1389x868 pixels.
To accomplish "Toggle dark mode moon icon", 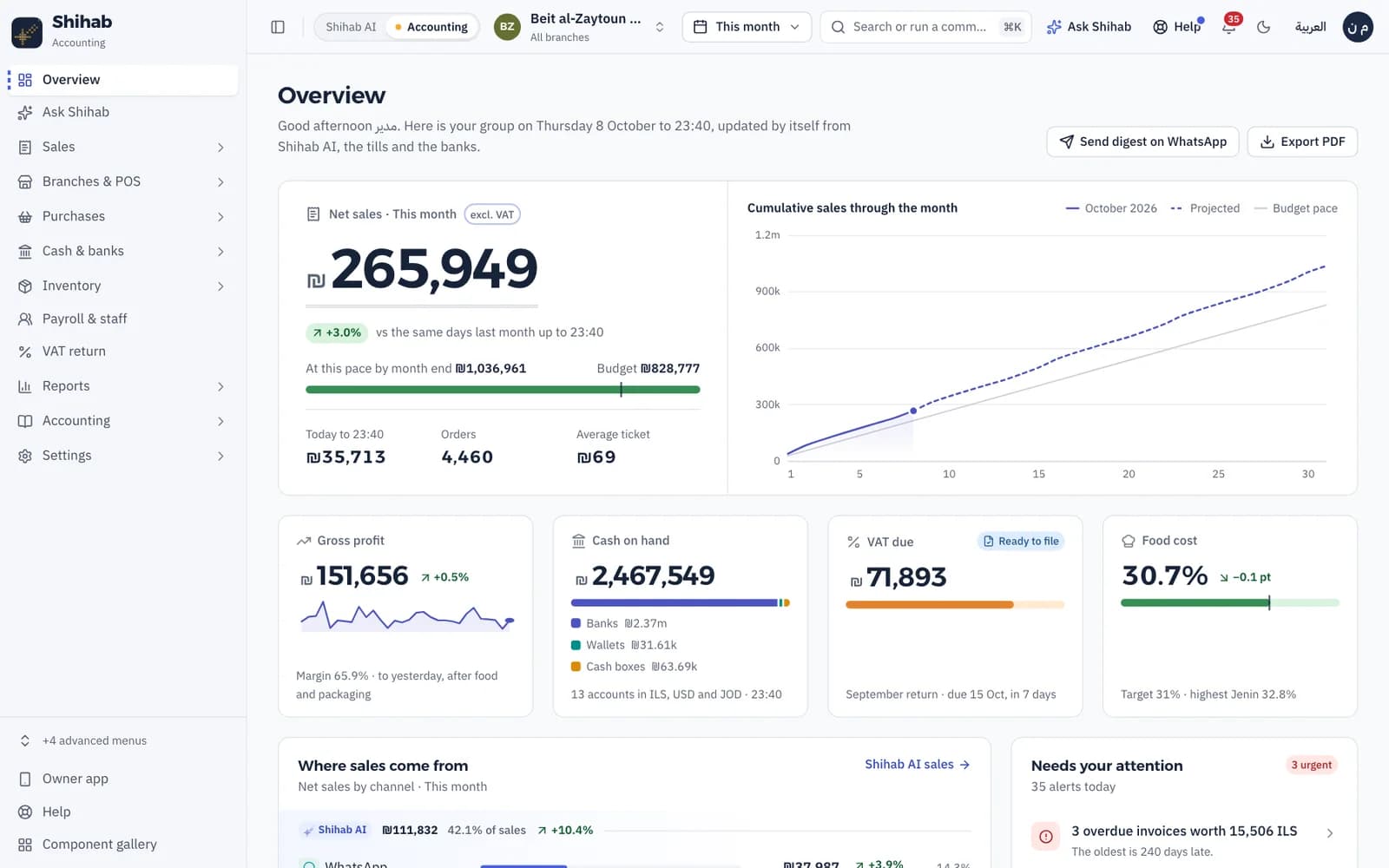I will pos(1264,27).
